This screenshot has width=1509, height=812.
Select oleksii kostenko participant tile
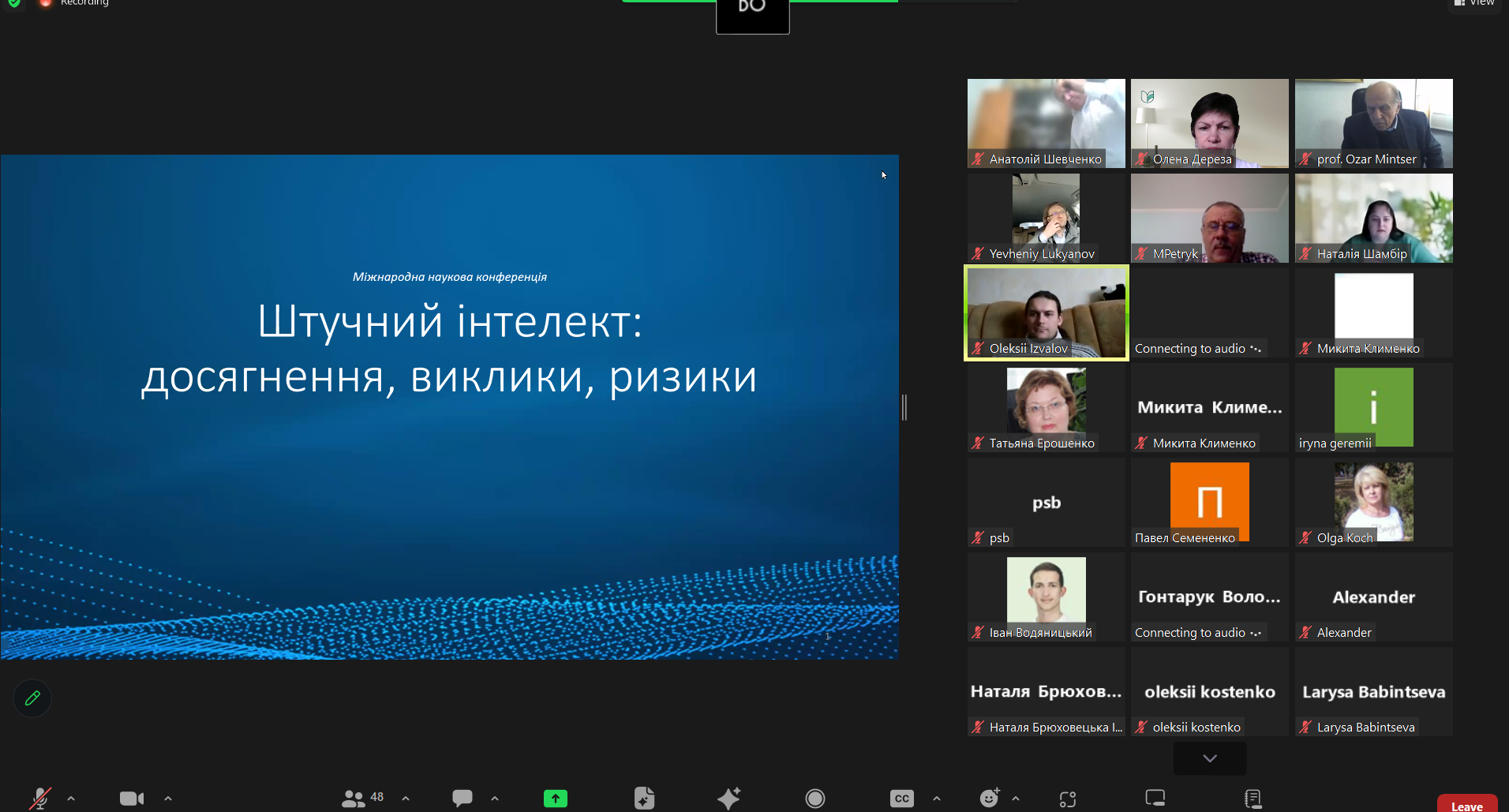[x=1210, y=691]
